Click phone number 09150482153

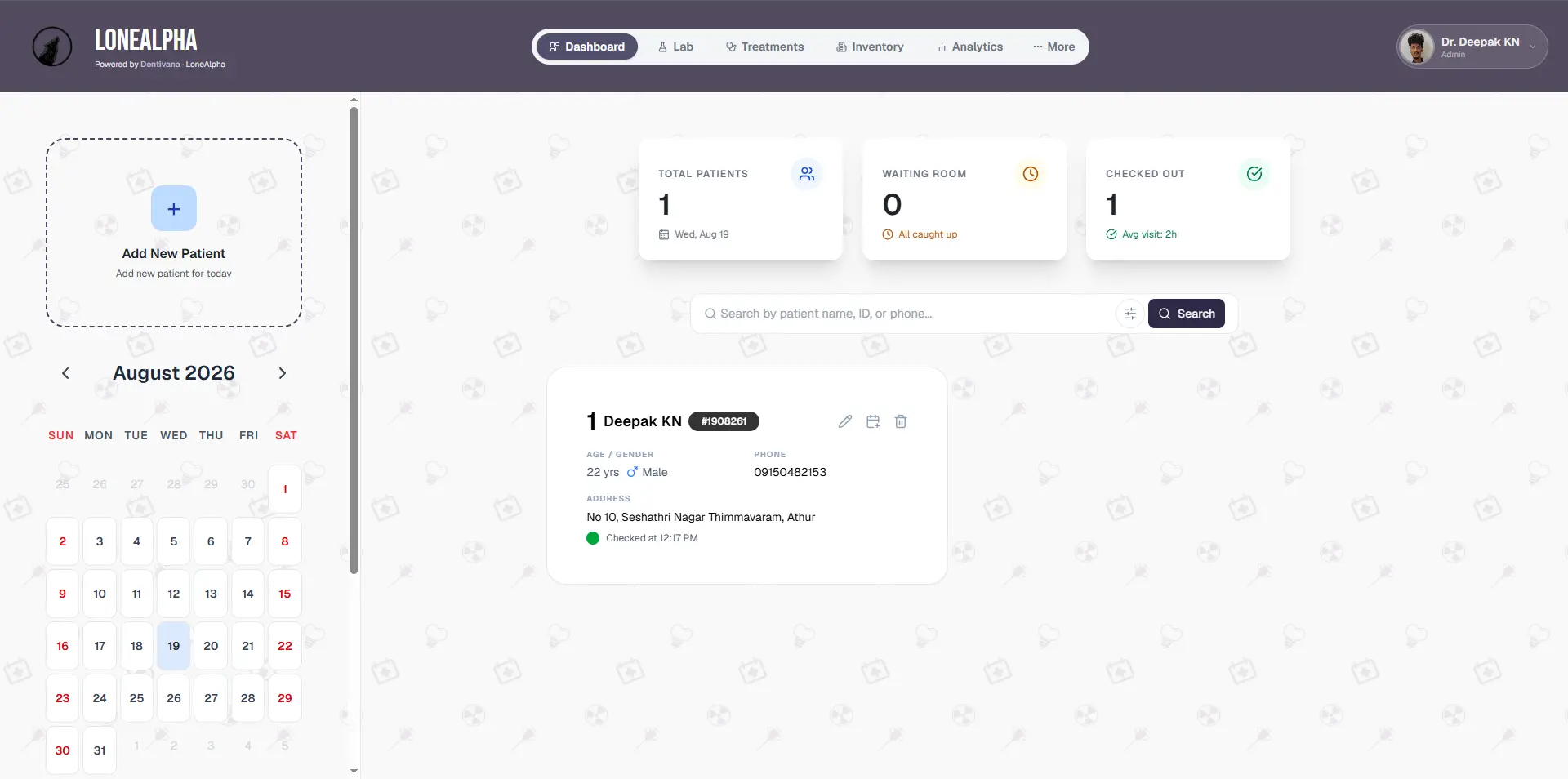pyautogui.click(x=790, y=472)
